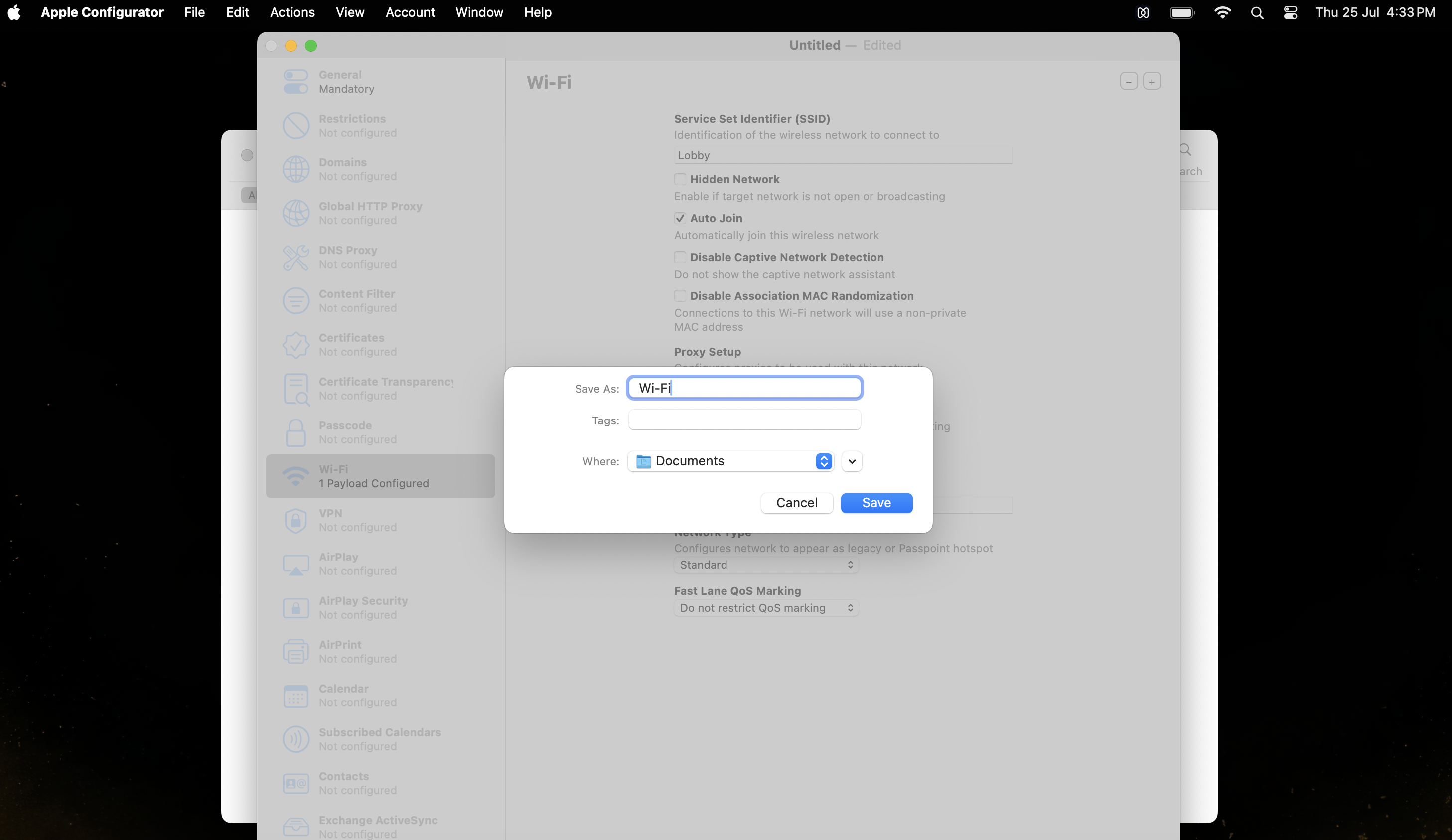
Task: Uncheck the Auto Join checkbox
Action: (680, 218)
